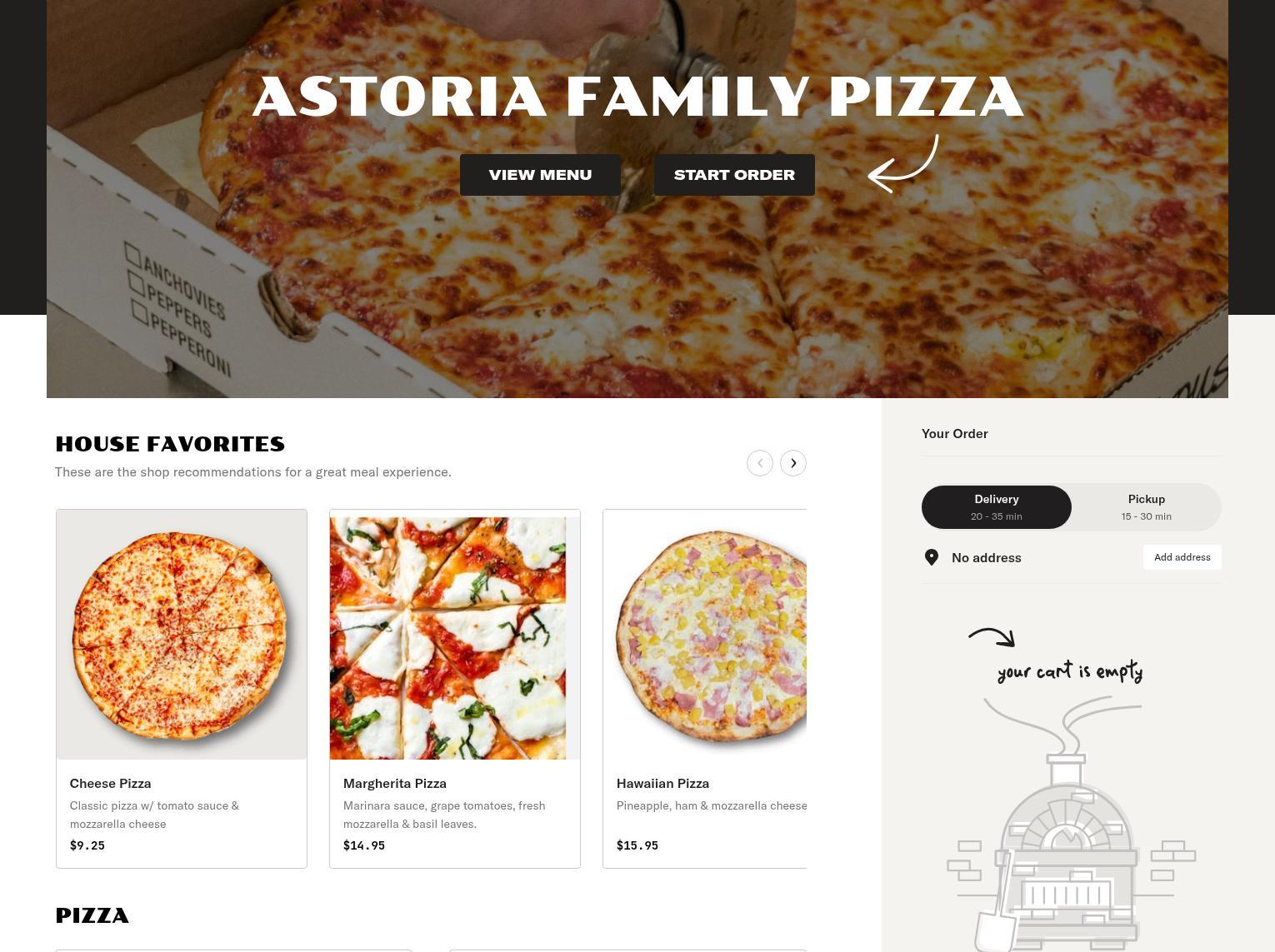Select the Delivery option
The image size is (1275, 952).
[997, 506]
